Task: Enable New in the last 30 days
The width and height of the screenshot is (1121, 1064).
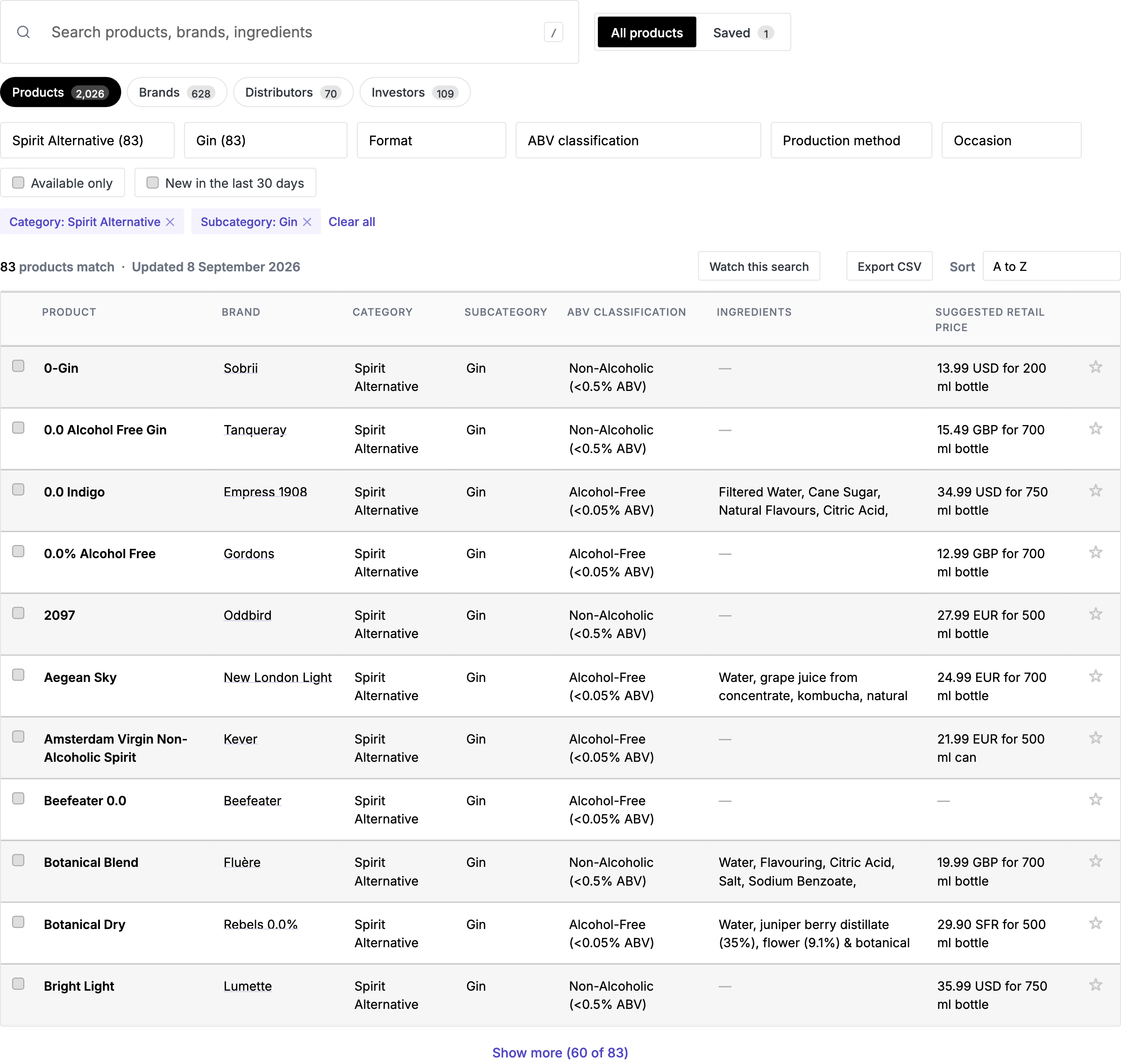Action: tap(153, 183)
